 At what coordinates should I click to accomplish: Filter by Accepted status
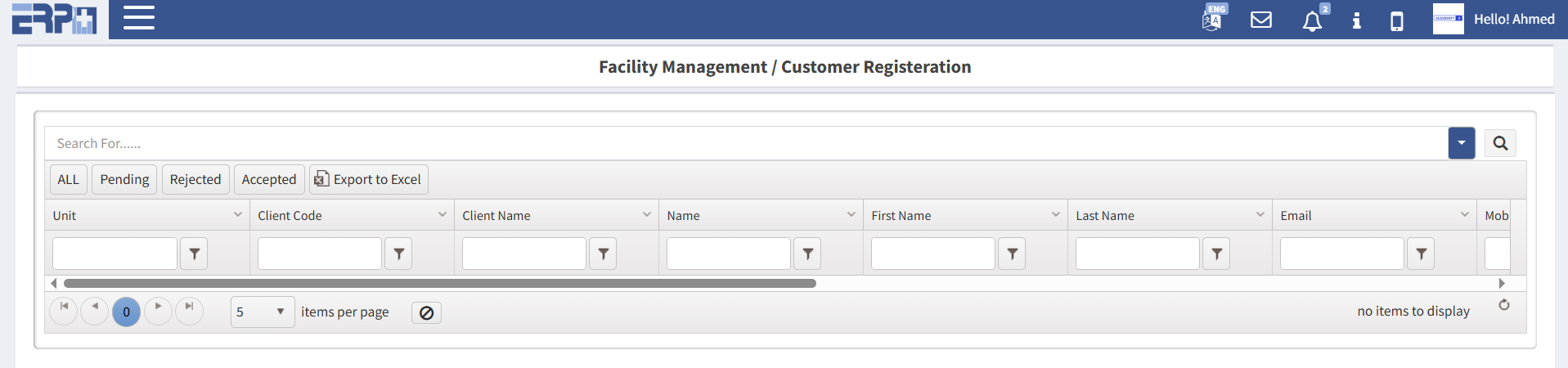point(269,179)
